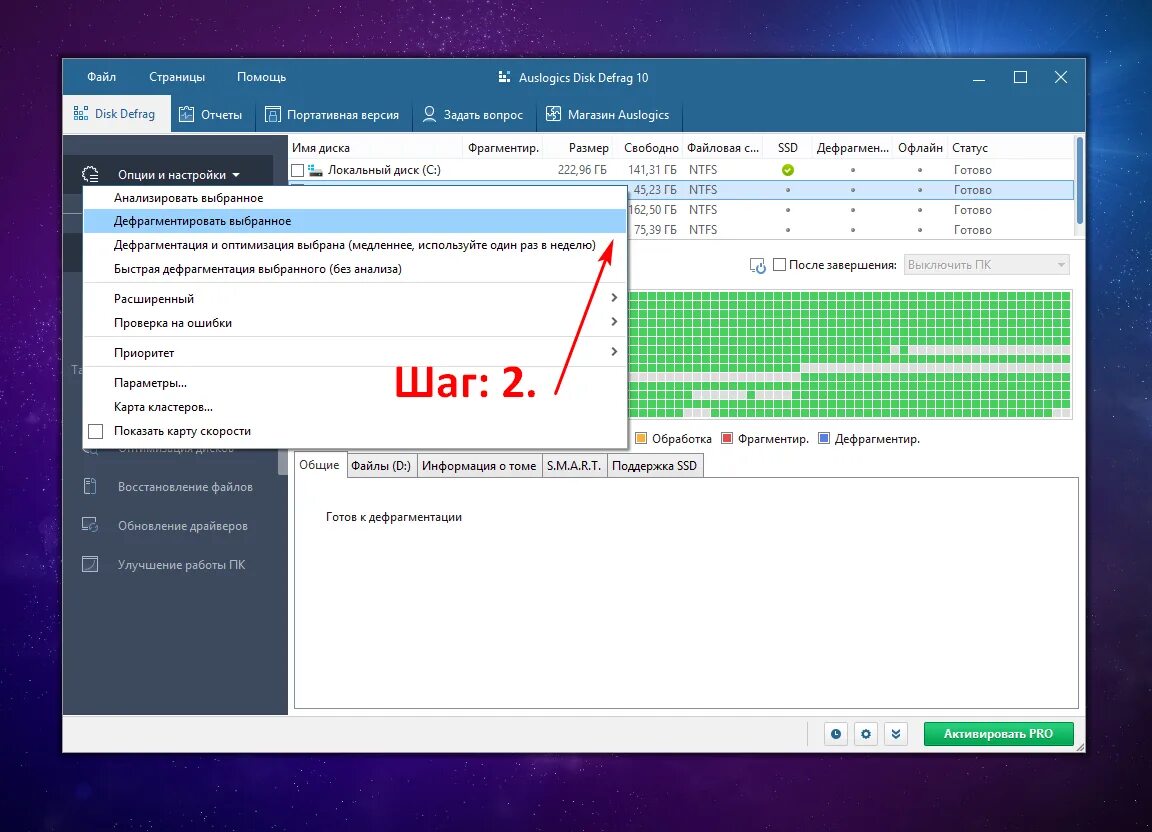Click the Auslogics store icon

point(553,114)
